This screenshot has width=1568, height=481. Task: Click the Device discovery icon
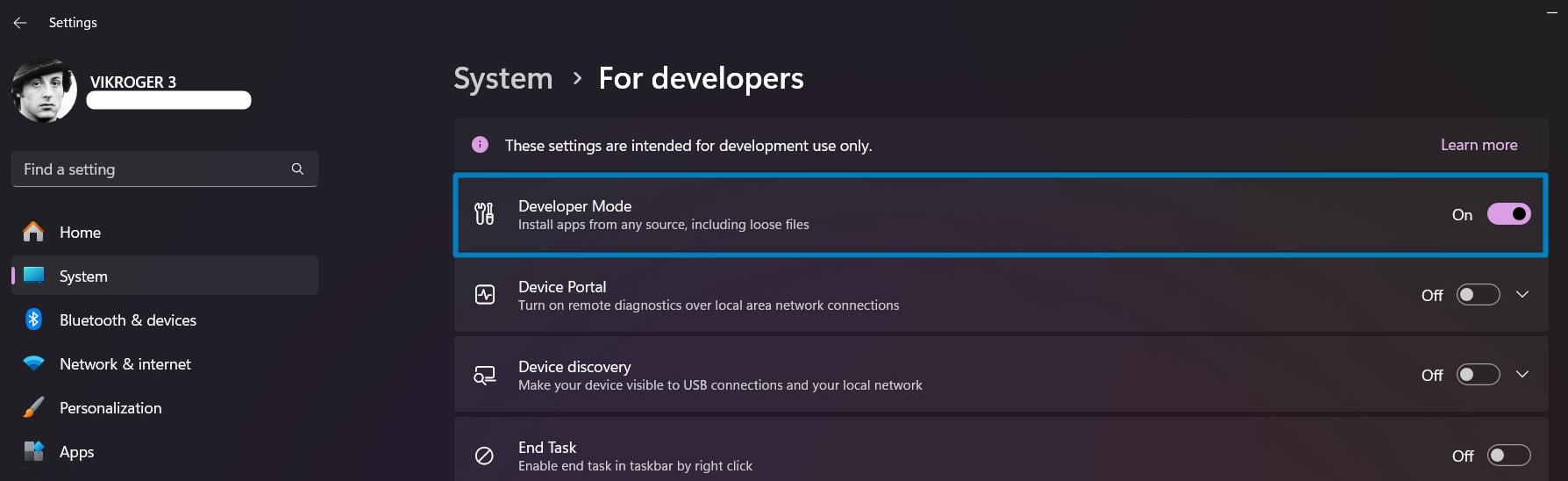[485, 375]
